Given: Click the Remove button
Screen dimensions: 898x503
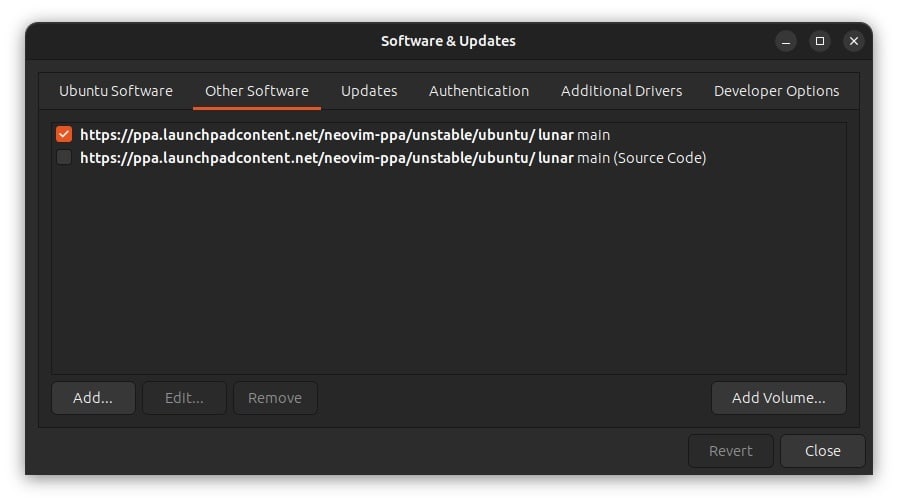Looking at the screenshot, I should point(275,398).
